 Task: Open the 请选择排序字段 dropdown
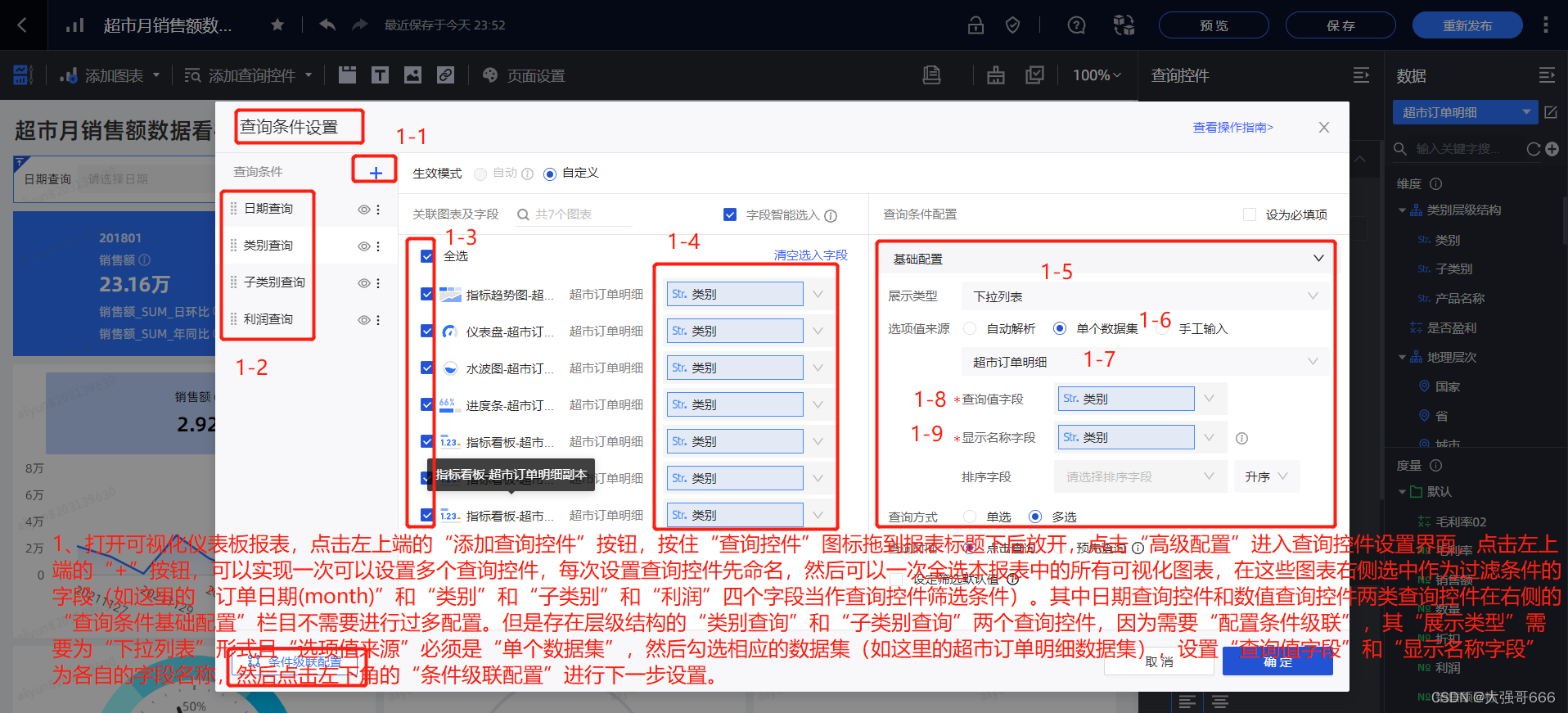point(1140,476)
